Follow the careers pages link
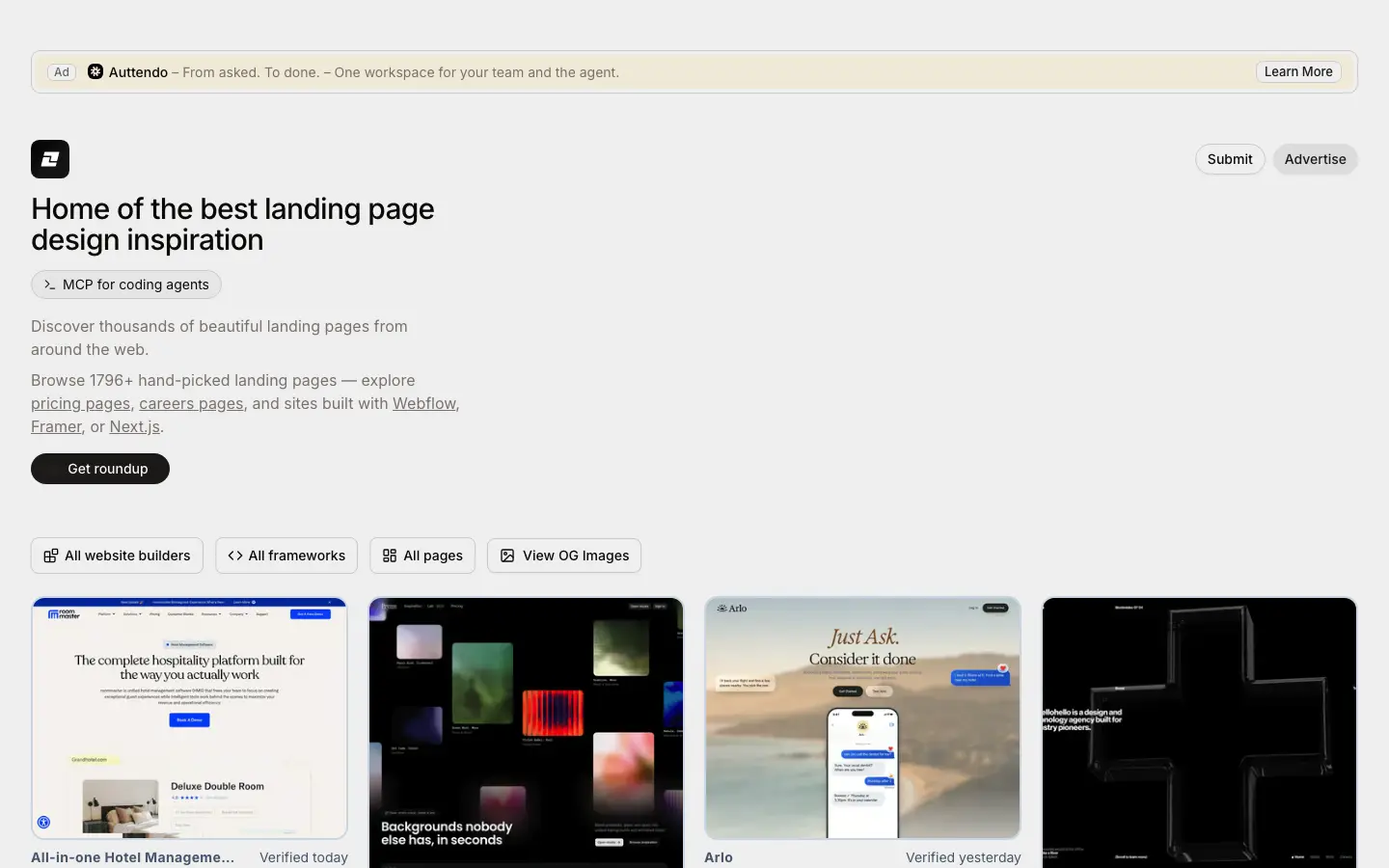Screen dimensions: 1389x868 [x=191, y=403]
